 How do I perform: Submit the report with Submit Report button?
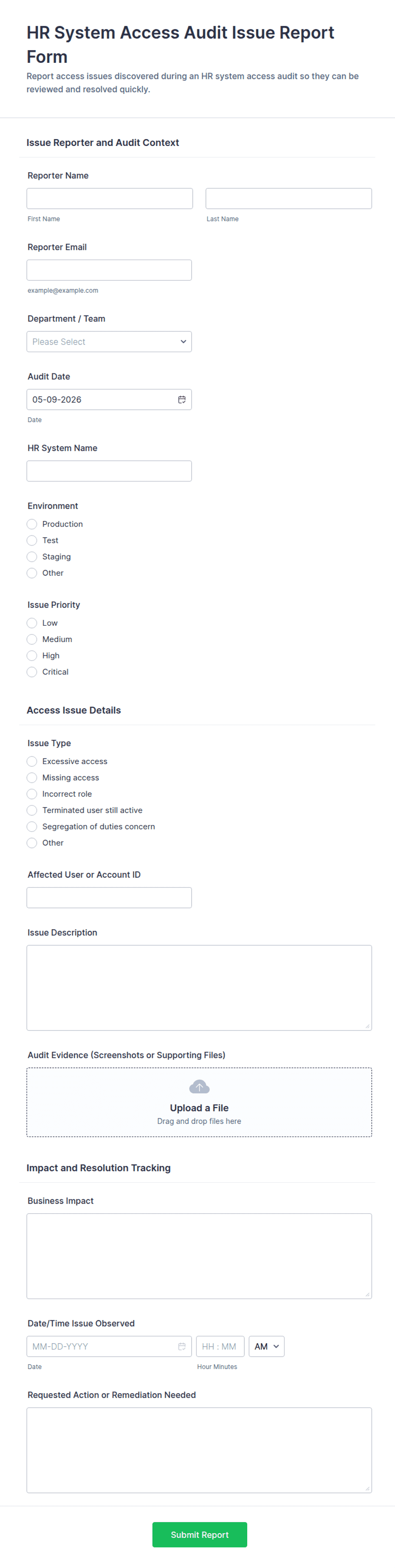199,1534
